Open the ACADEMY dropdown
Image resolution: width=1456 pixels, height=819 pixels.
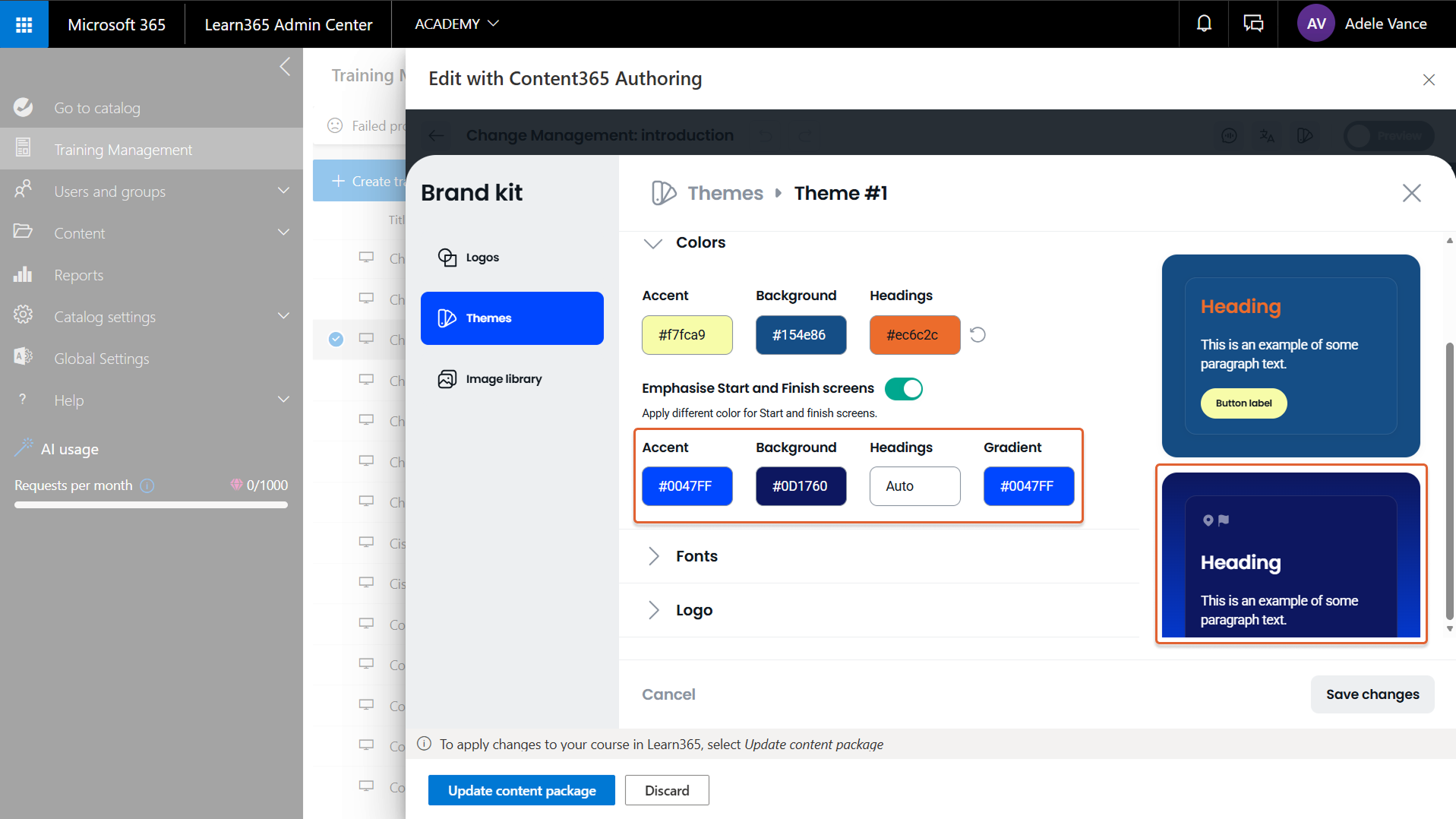[456, 24]
